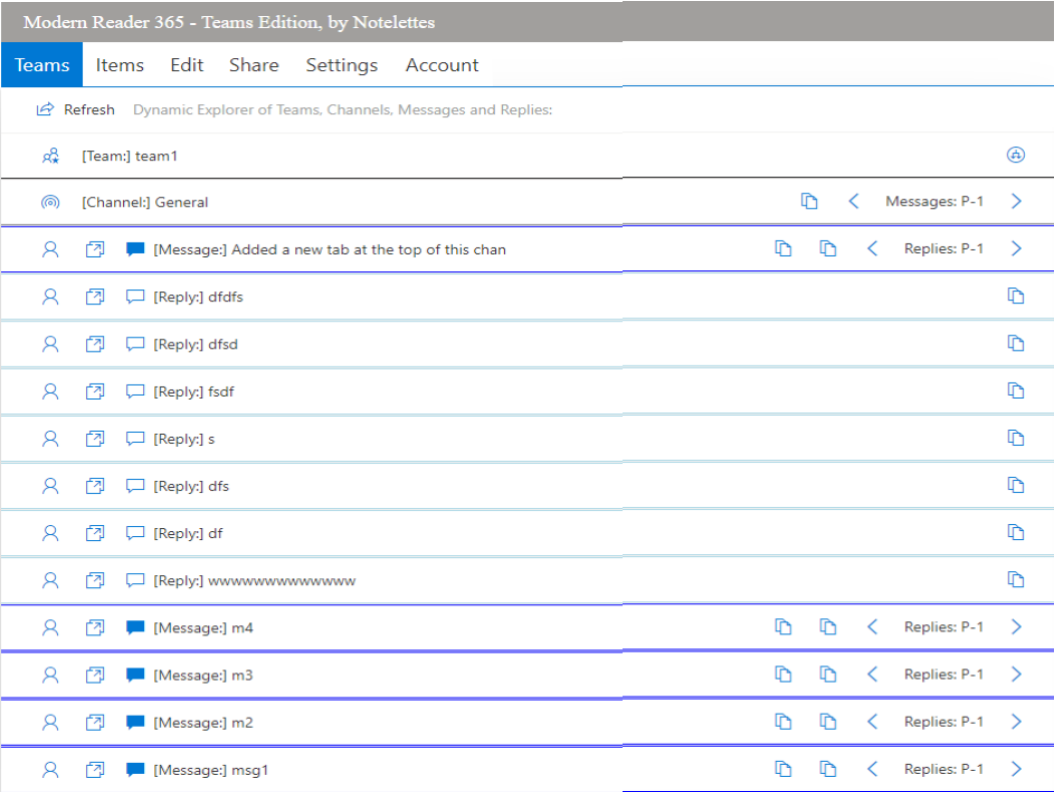Open the Items tab
Screen dimensions: 1056x792
click(120, 65)
